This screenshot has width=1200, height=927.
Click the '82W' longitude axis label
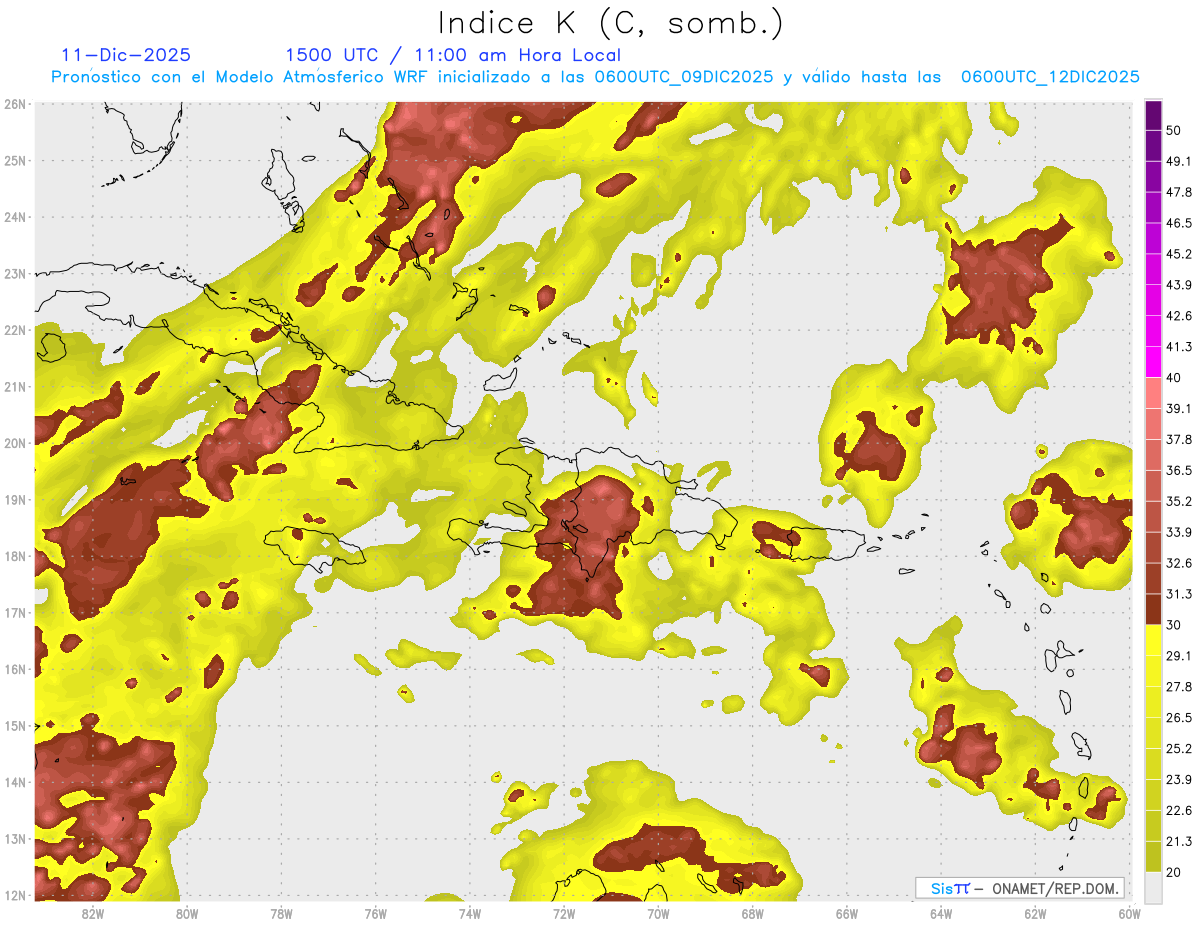tap(93, 914)
